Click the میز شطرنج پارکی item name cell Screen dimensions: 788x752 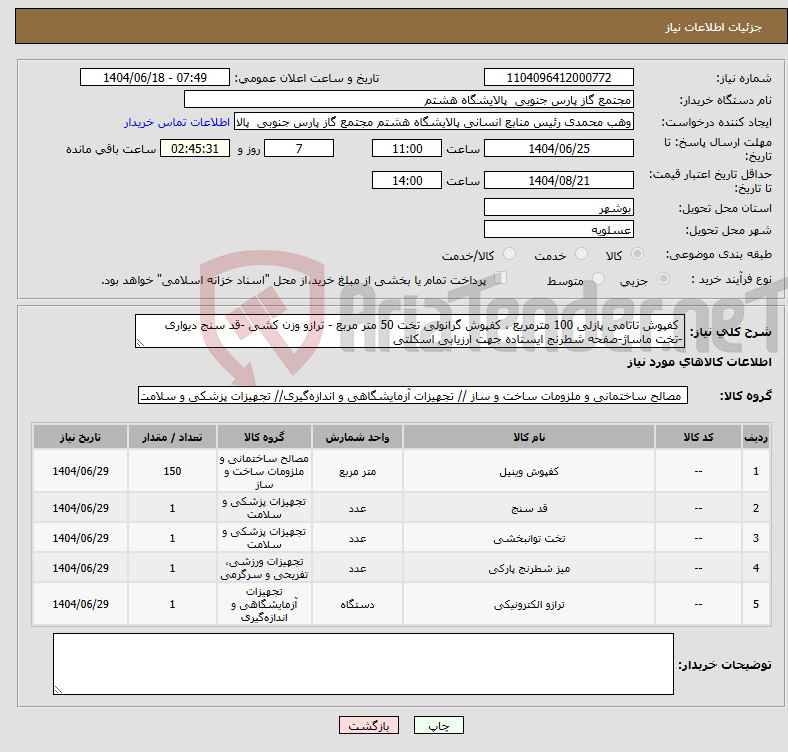tap(529, 568)
